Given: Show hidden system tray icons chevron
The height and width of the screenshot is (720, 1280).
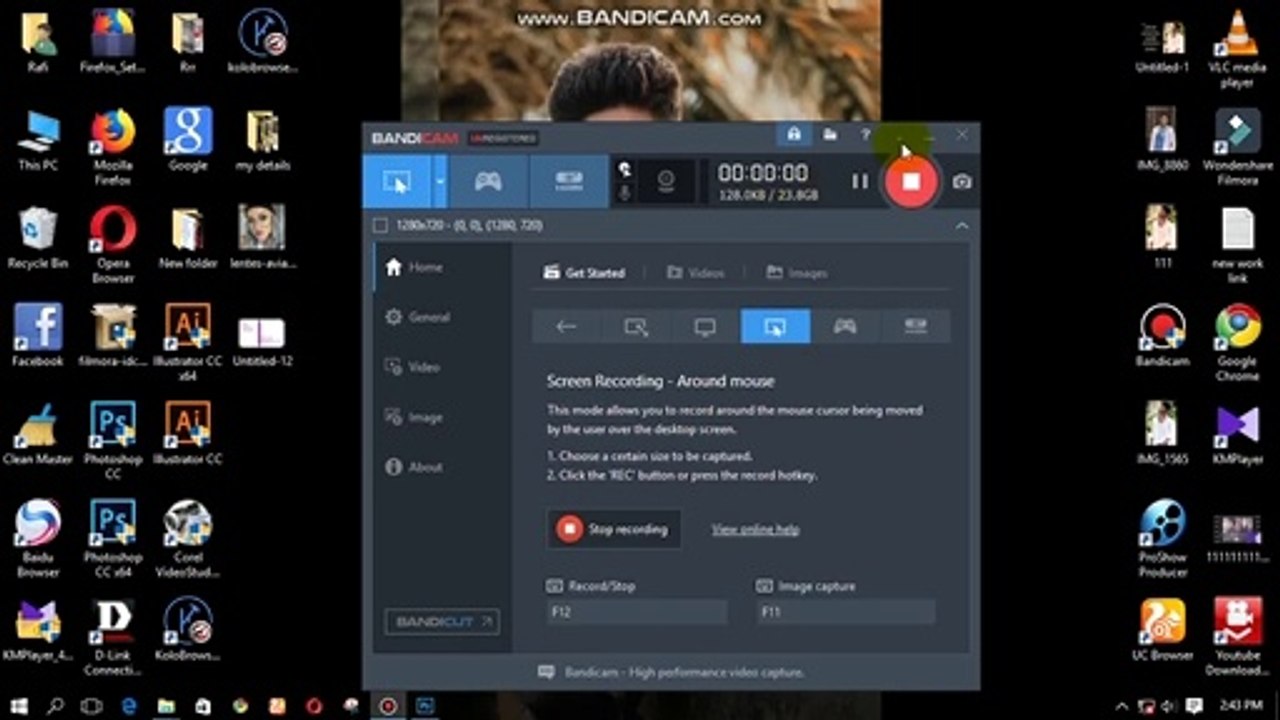Looking at the screenshot, I should [1121, 706].
